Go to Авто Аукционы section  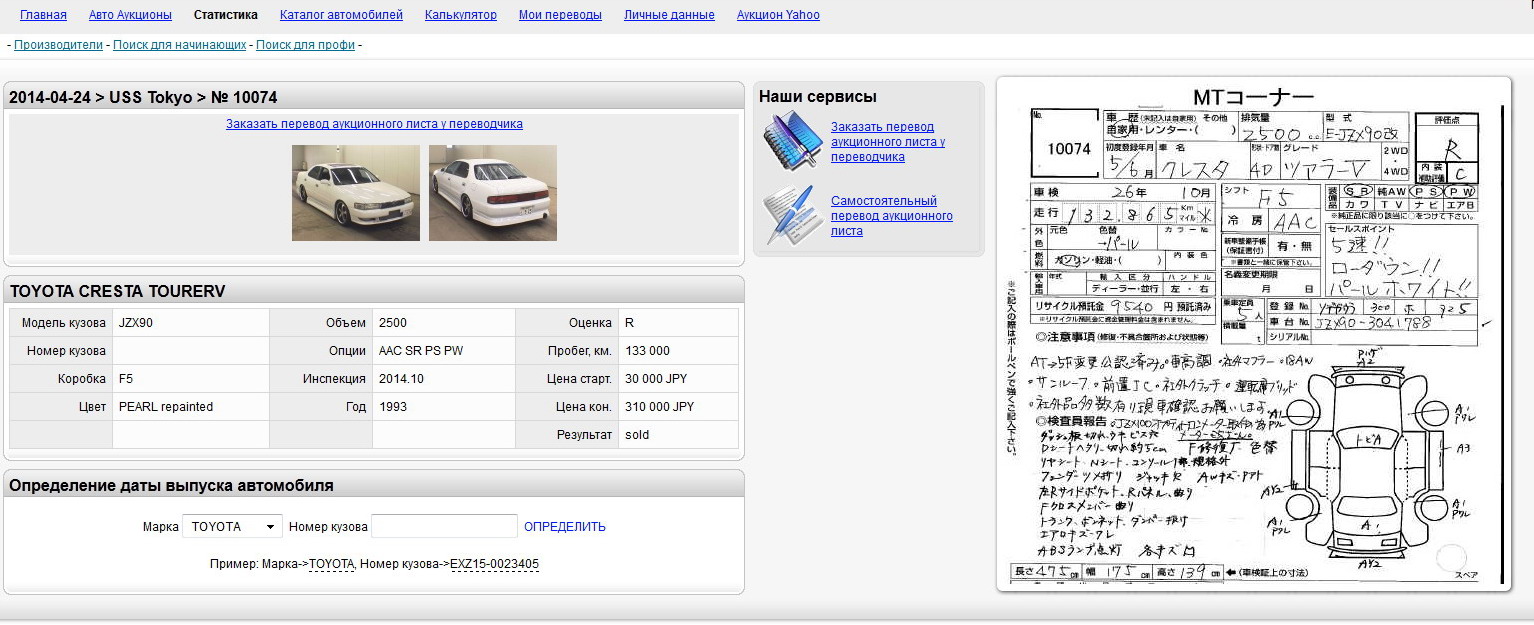point(130,15)
